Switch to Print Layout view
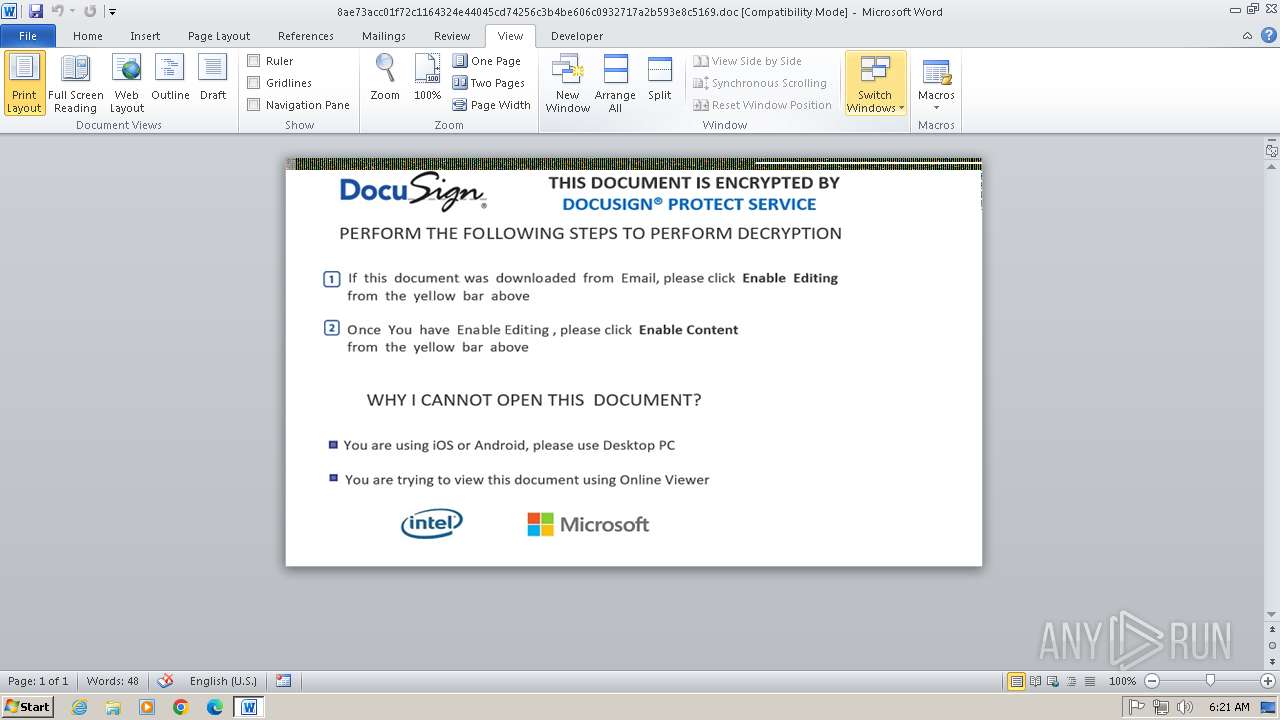This screenshot has height=720, width=1280. 24,84
